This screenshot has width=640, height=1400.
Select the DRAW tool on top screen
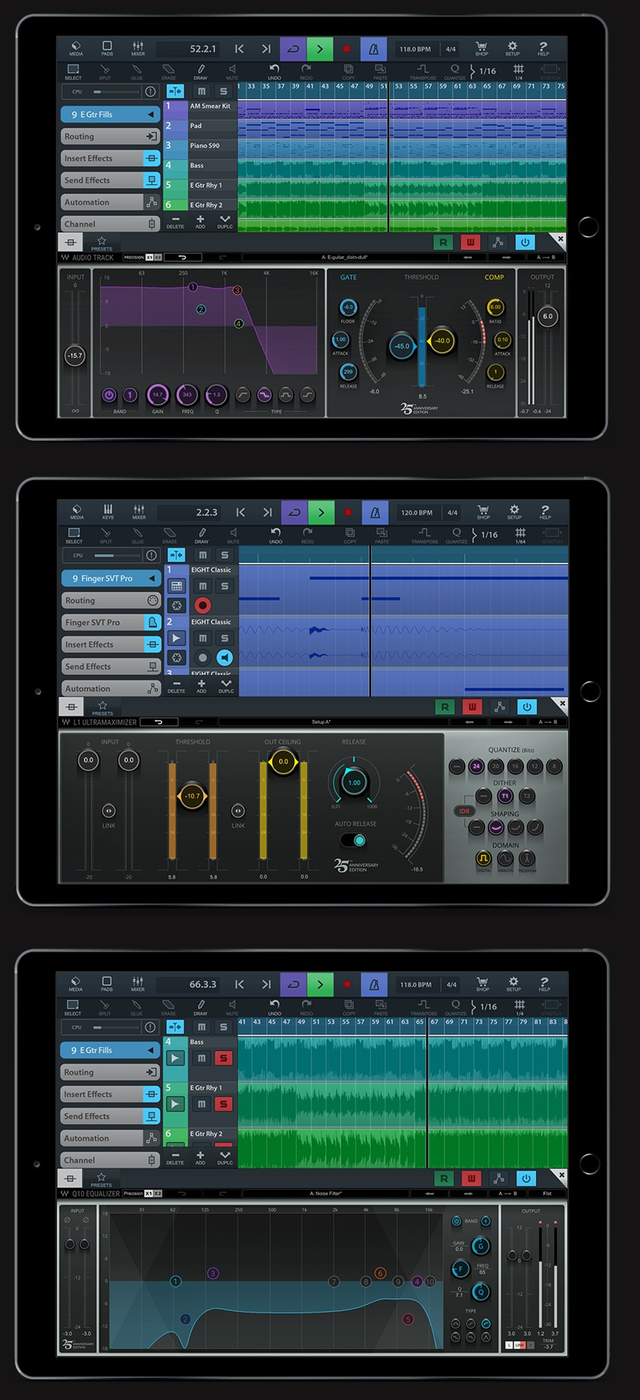pyautogui.click(x=200, y=71)
